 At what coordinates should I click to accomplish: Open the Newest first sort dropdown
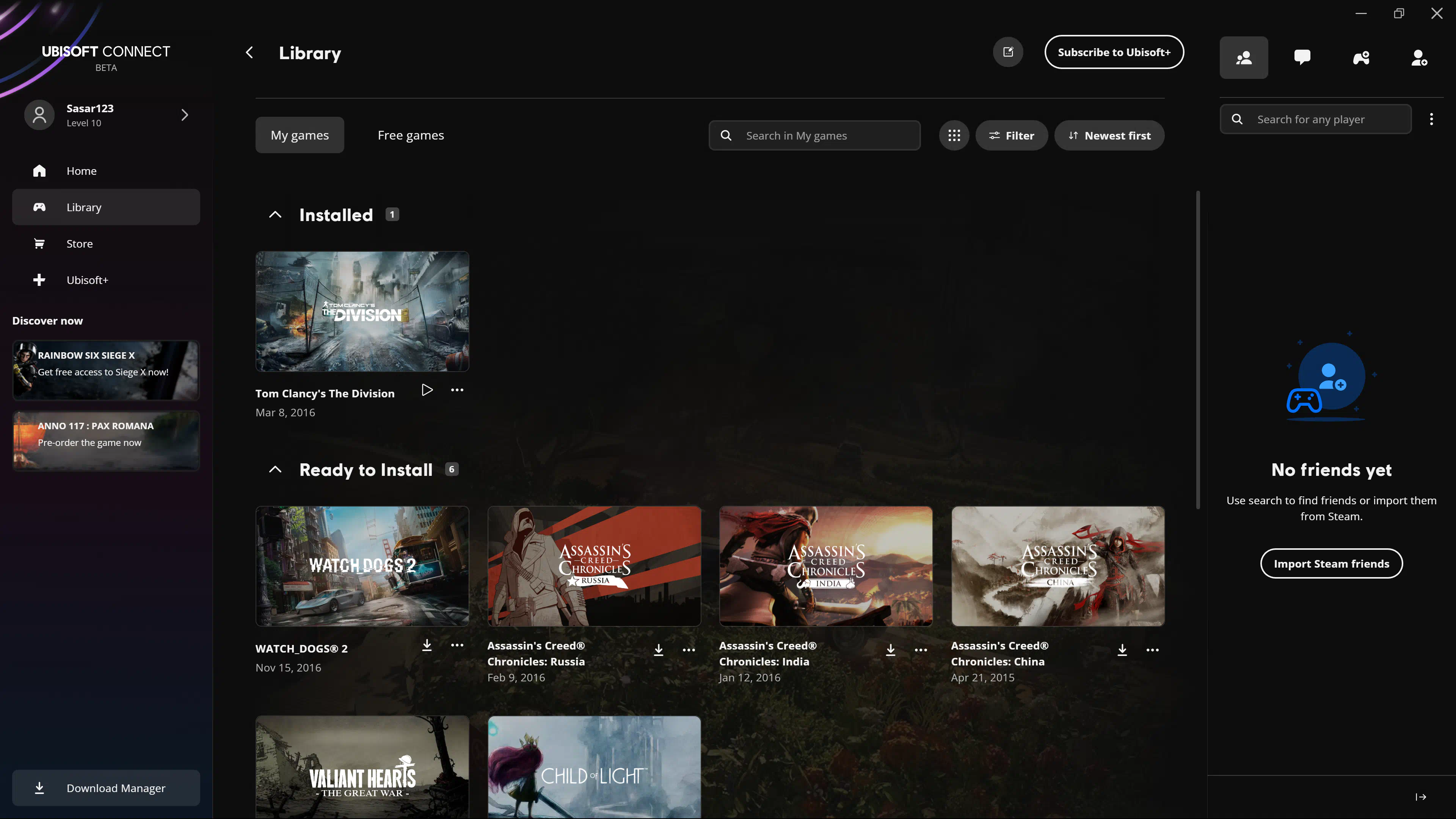point(1109,136)
